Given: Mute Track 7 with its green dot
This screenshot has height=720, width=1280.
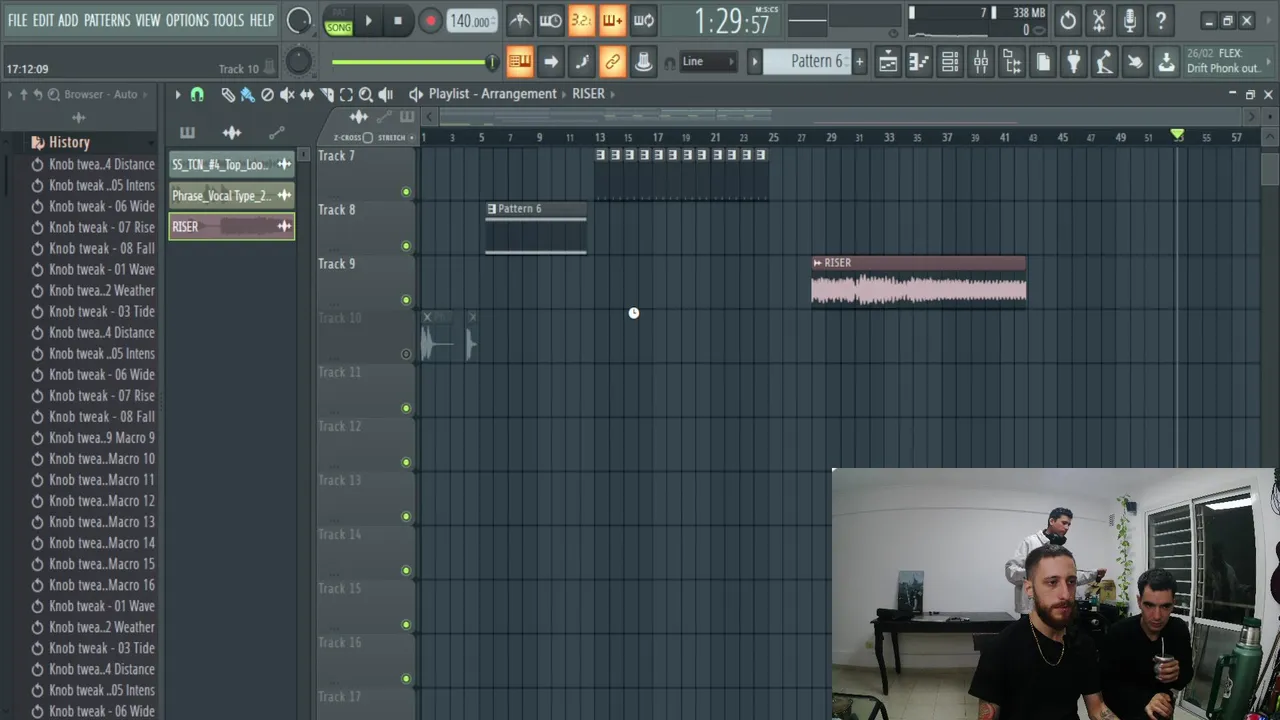Looking at the screenshot, I should [x=406, y=192].
